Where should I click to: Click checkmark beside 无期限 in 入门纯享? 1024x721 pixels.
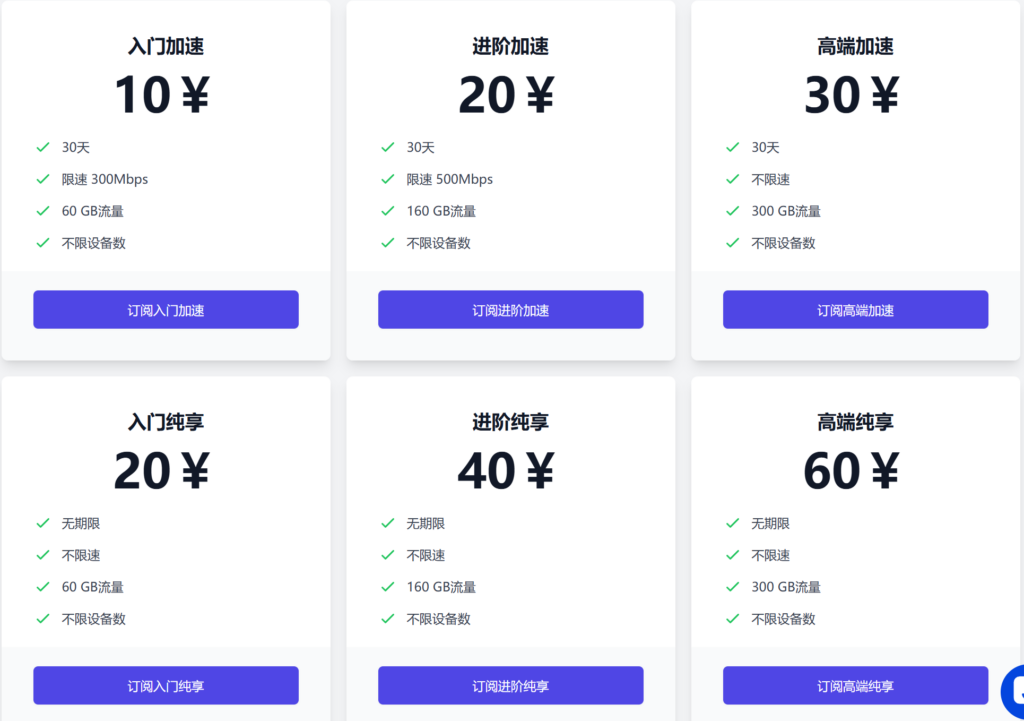tap(43, 523)
